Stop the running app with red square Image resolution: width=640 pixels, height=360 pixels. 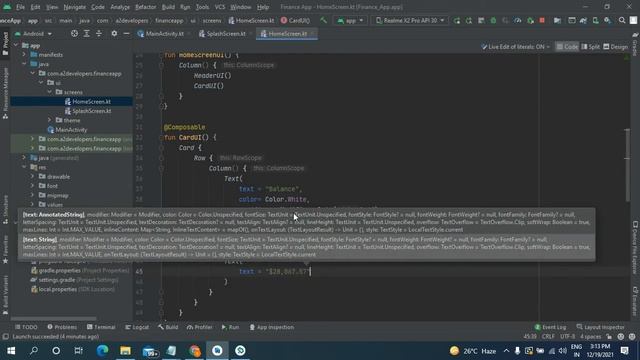click(x=542, y=20)
